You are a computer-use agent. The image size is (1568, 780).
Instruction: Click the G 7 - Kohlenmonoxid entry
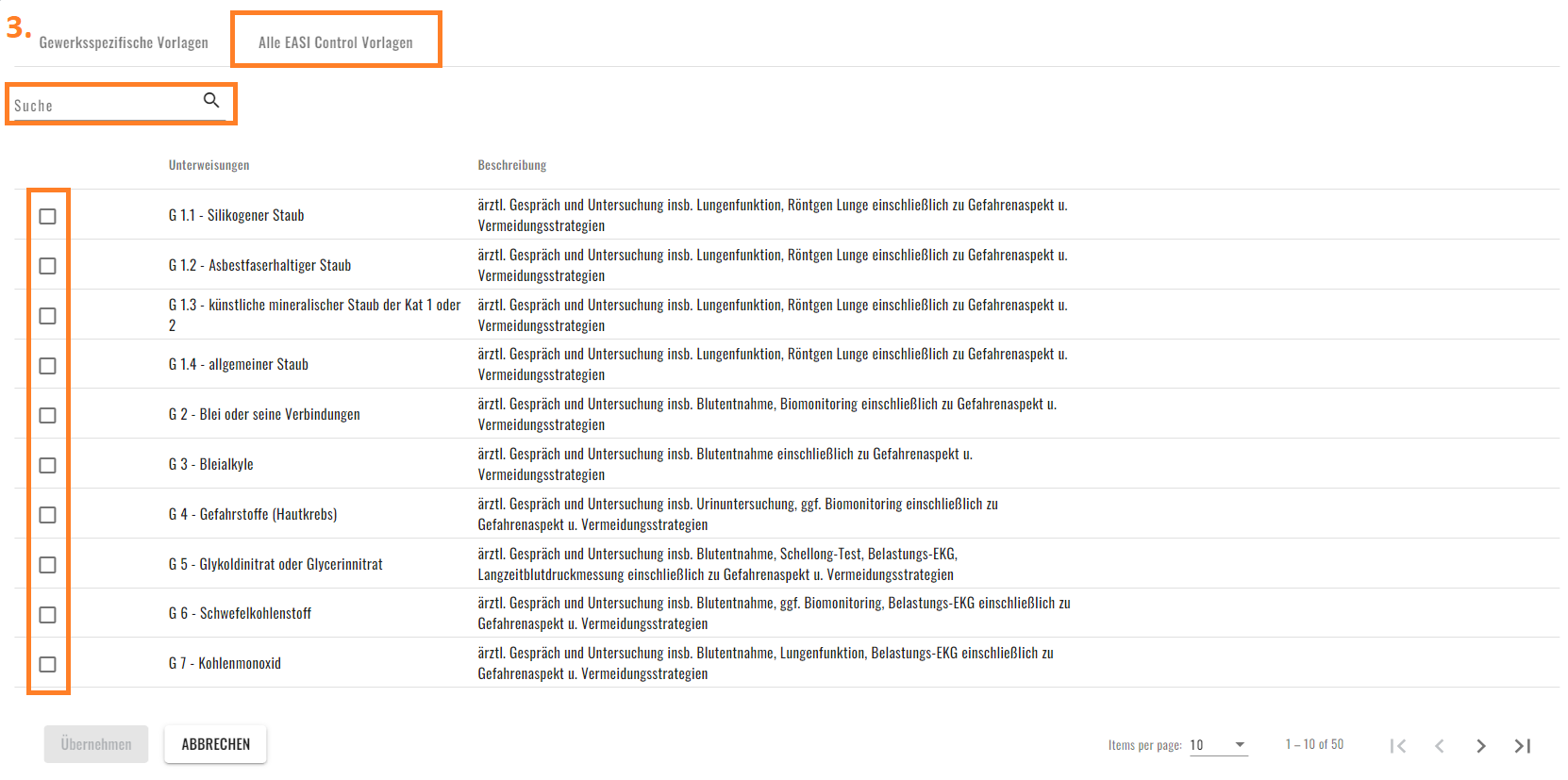click(x=225, y=663)
